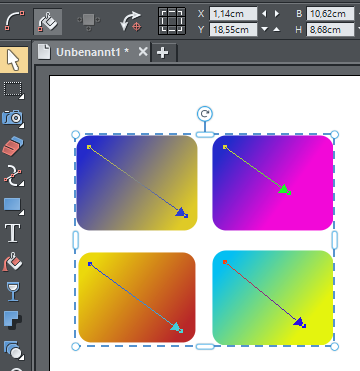Click the rotation arrows with target icon
360x371 pixels.
tap(130, 22)
